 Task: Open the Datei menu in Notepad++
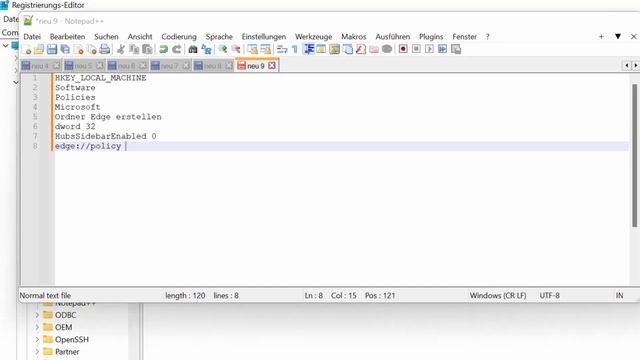click(32, 37)
